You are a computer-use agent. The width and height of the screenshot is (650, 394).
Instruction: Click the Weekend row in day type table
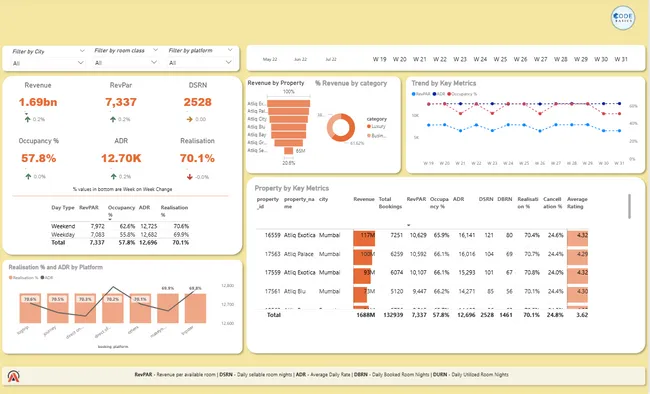tap(120, 226)
